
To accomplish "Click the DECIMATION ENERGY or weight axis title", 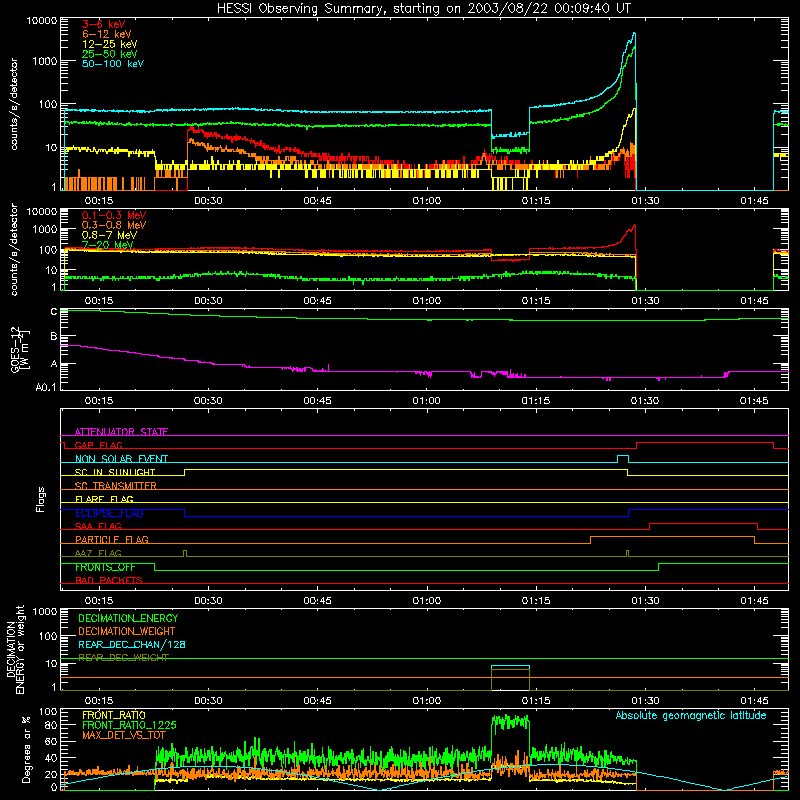I will point(15,649).
